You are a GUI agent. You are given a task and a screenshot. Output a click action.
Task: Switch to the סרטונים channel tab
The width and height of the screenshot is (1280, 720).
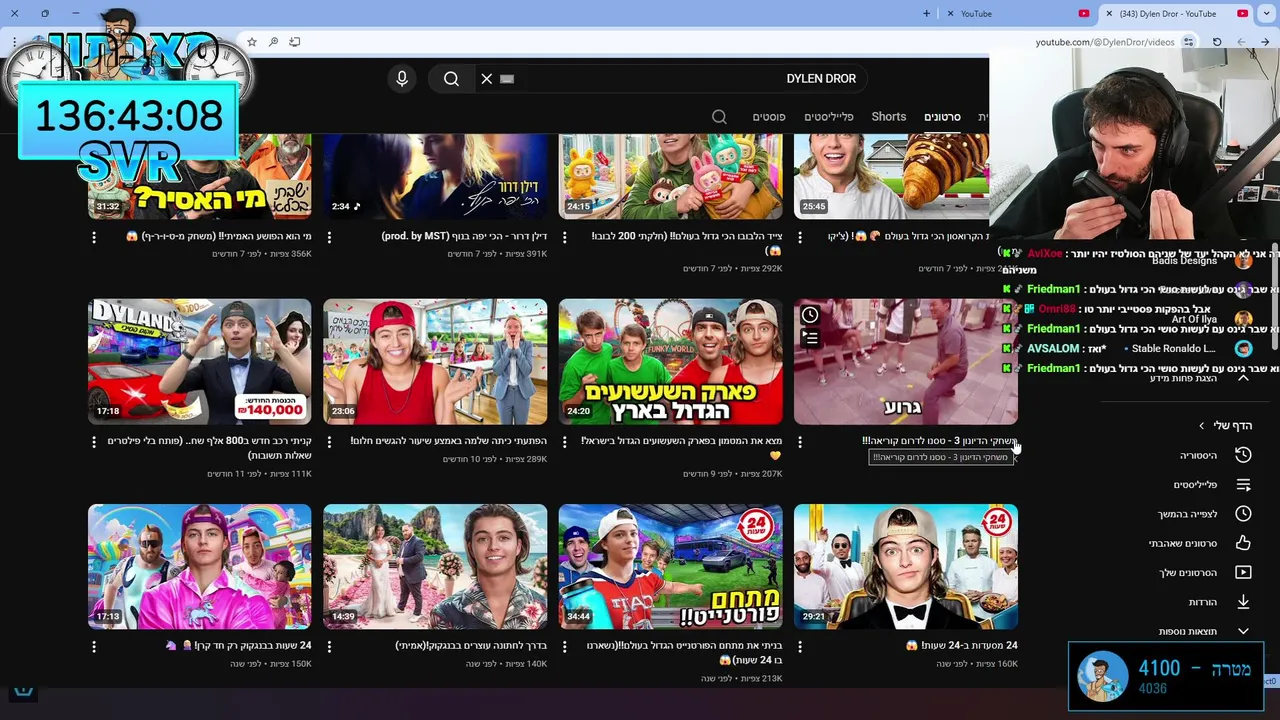click(942, 117)
